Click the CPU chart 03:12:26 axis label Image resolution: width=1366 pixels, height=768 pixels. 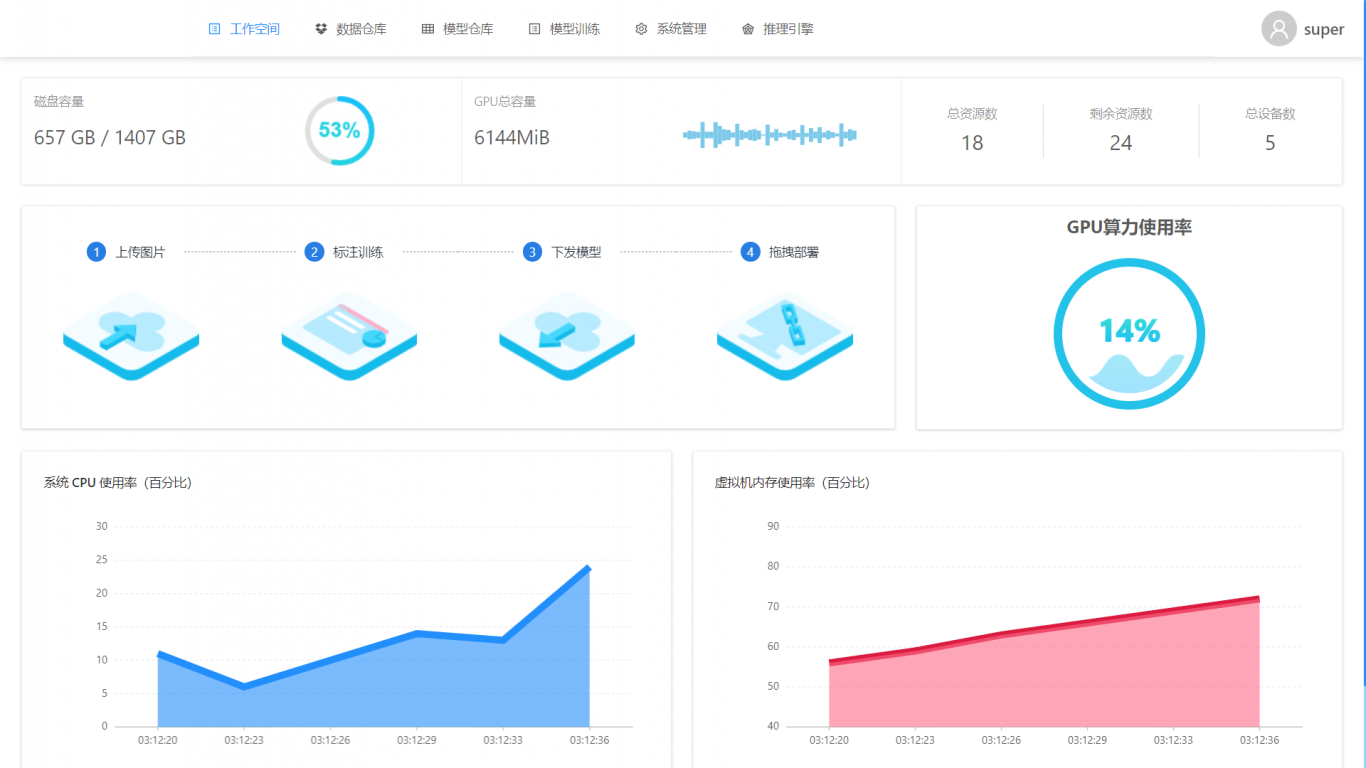coord(330,741)
